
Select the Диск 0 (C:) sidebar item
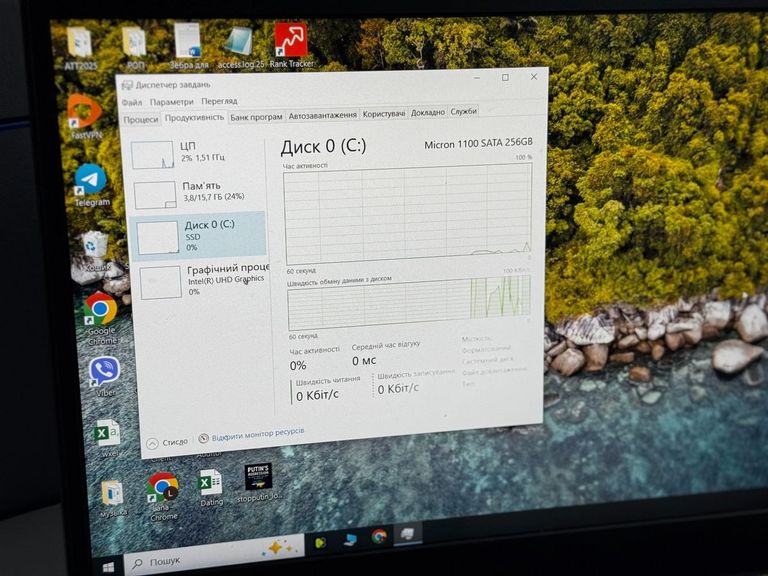click(198, 236)
